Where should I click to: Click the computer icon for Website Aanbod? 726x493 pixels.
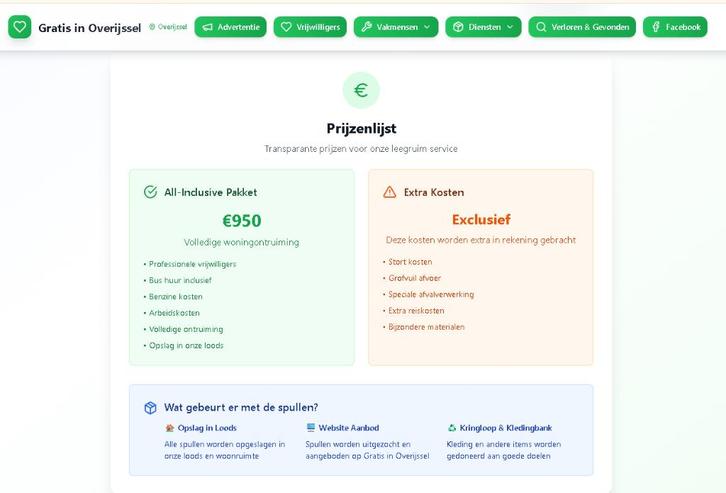(311, 428)
